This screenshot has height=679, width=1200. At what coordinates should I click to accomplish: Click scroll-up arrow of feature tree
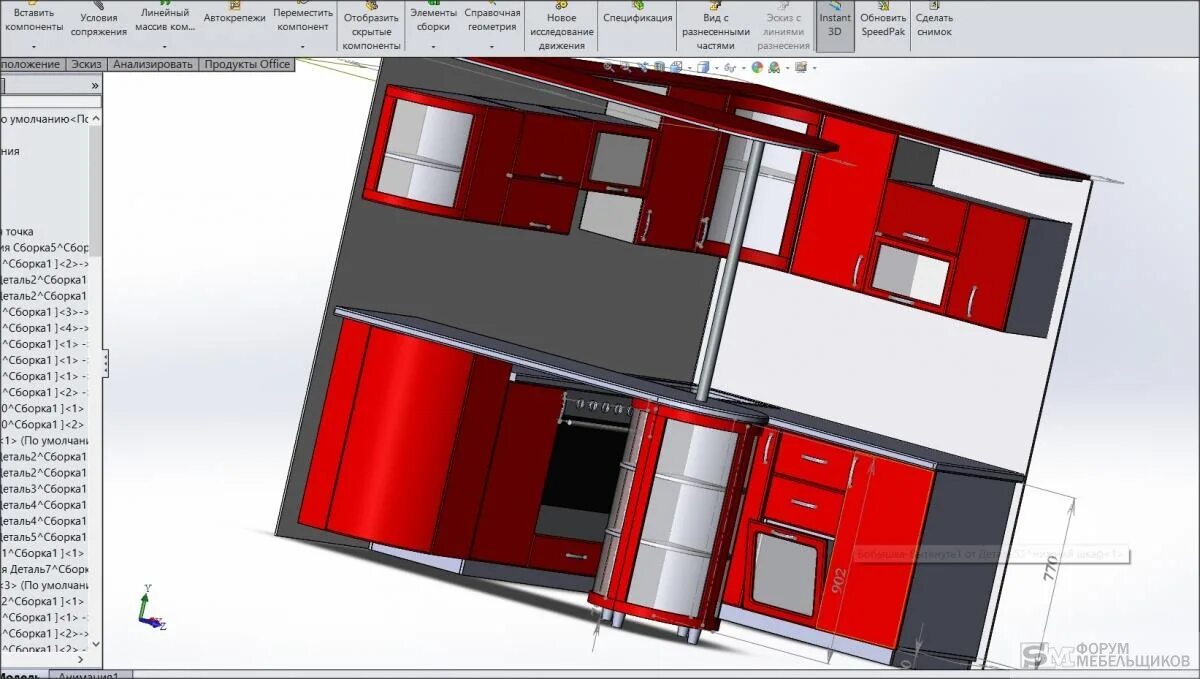coord(96,117)
